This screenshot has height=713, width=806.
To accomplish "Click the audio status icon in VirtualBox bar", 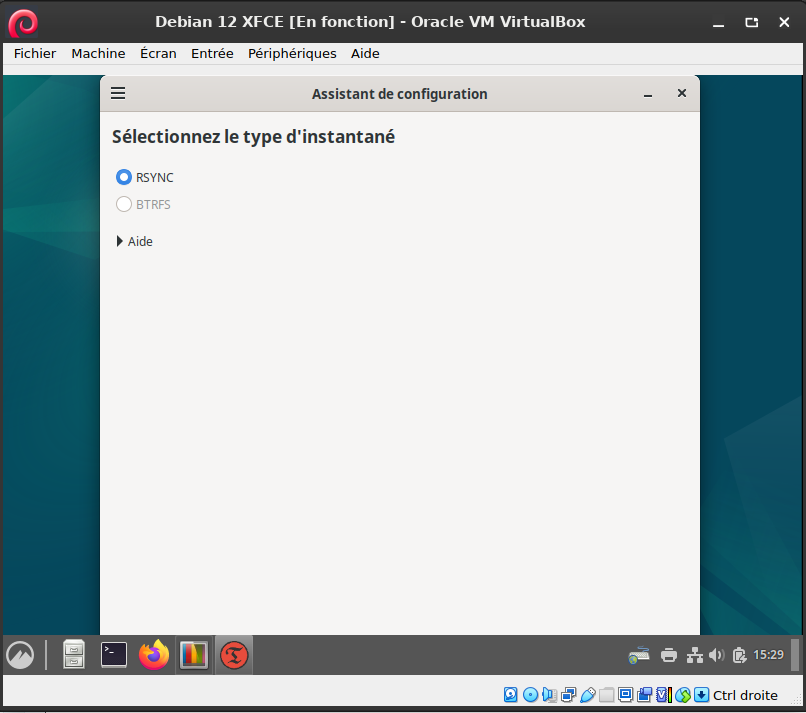I will [549, 695].
